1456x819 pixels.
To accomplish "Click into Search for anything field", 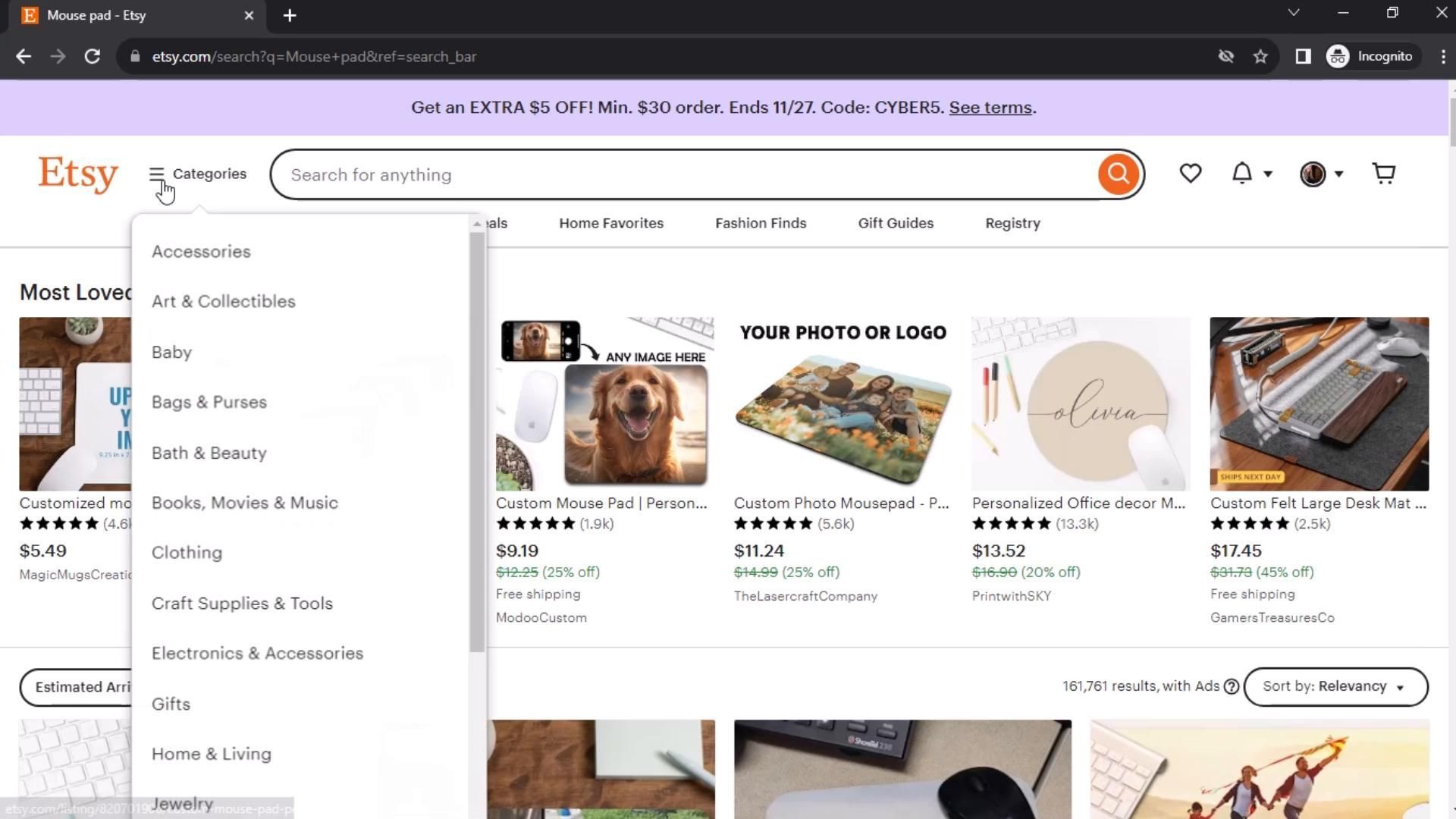I will 682,175.
